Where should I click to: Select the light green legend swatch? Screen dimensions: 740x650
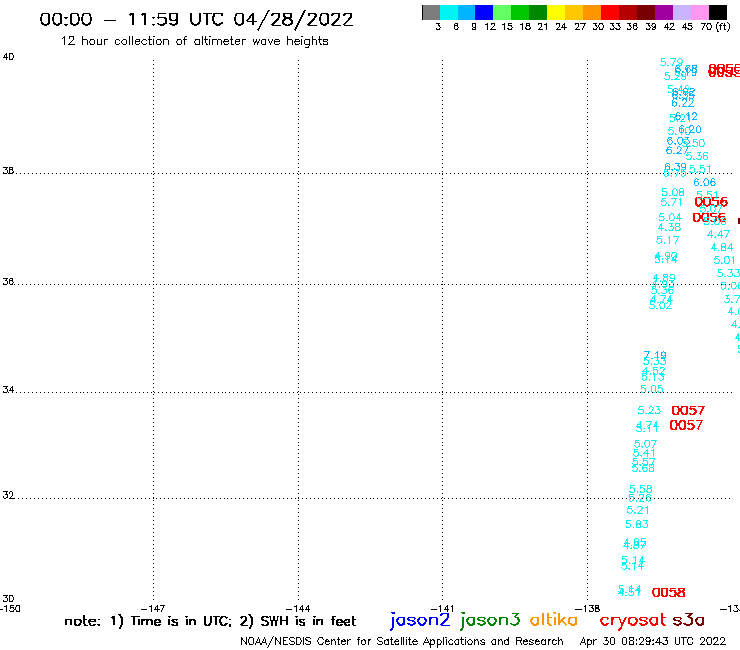point(502,12)
